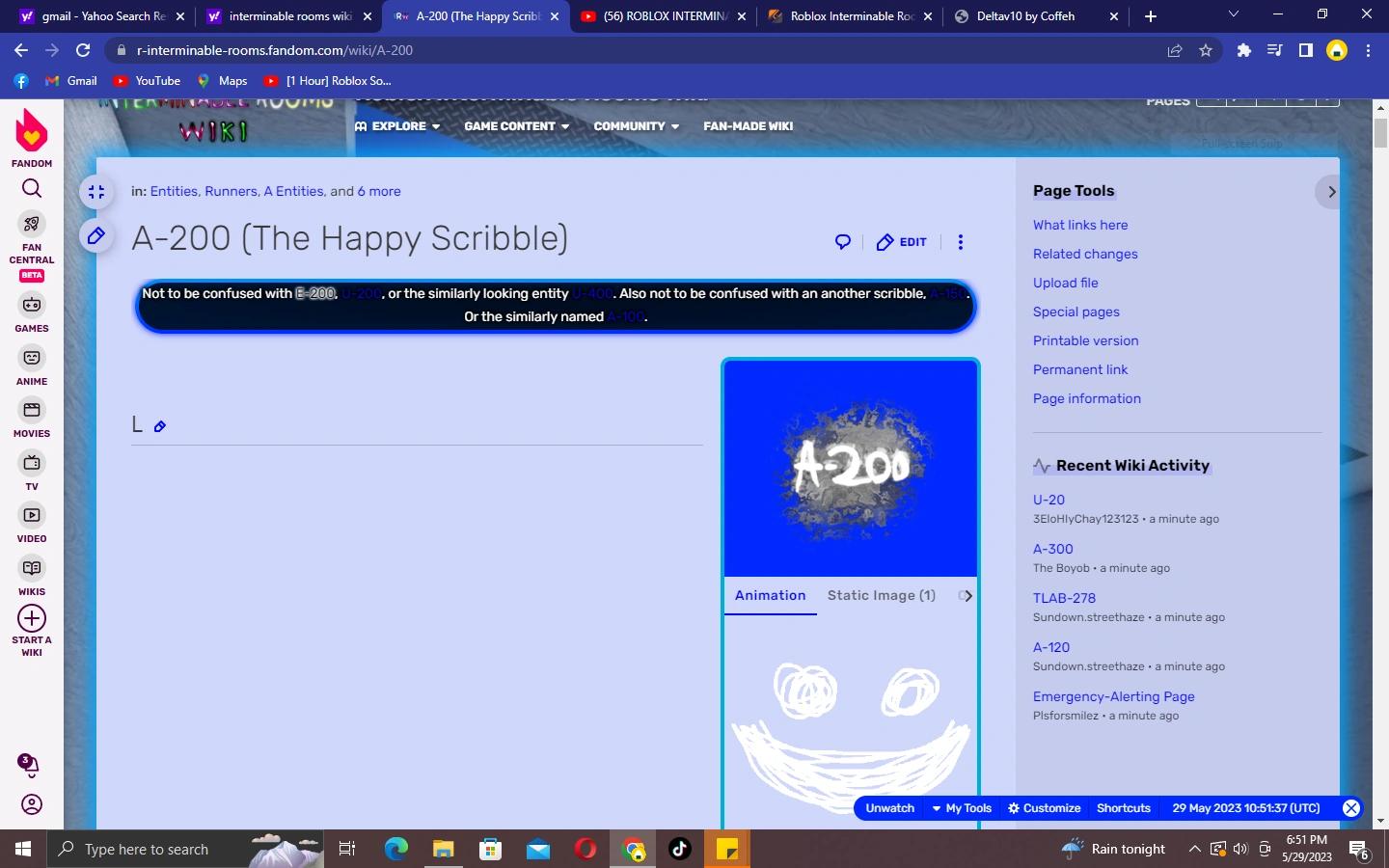This screenshot has width=1389, height=868.
Task: Open Microsoft Edge from the taskbar
Action: coord(395,849)
